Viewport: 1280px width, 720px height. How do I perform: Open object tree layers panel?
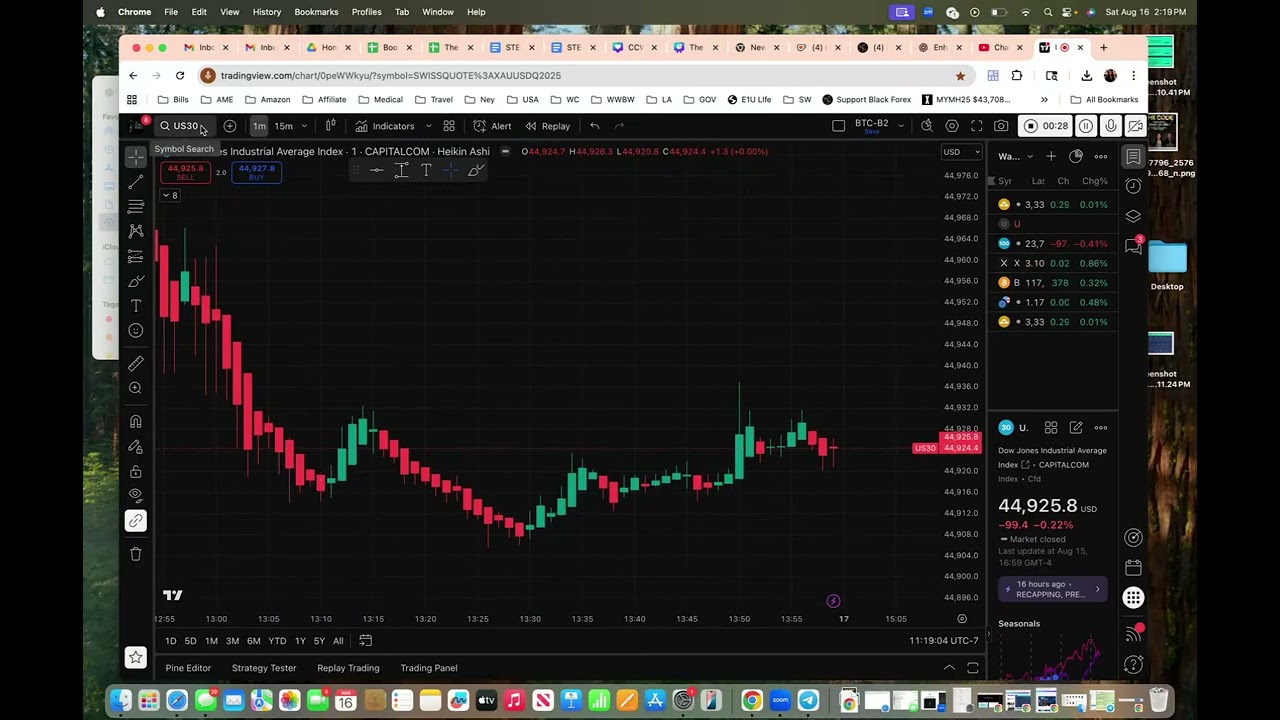(x=1133, y=216)
